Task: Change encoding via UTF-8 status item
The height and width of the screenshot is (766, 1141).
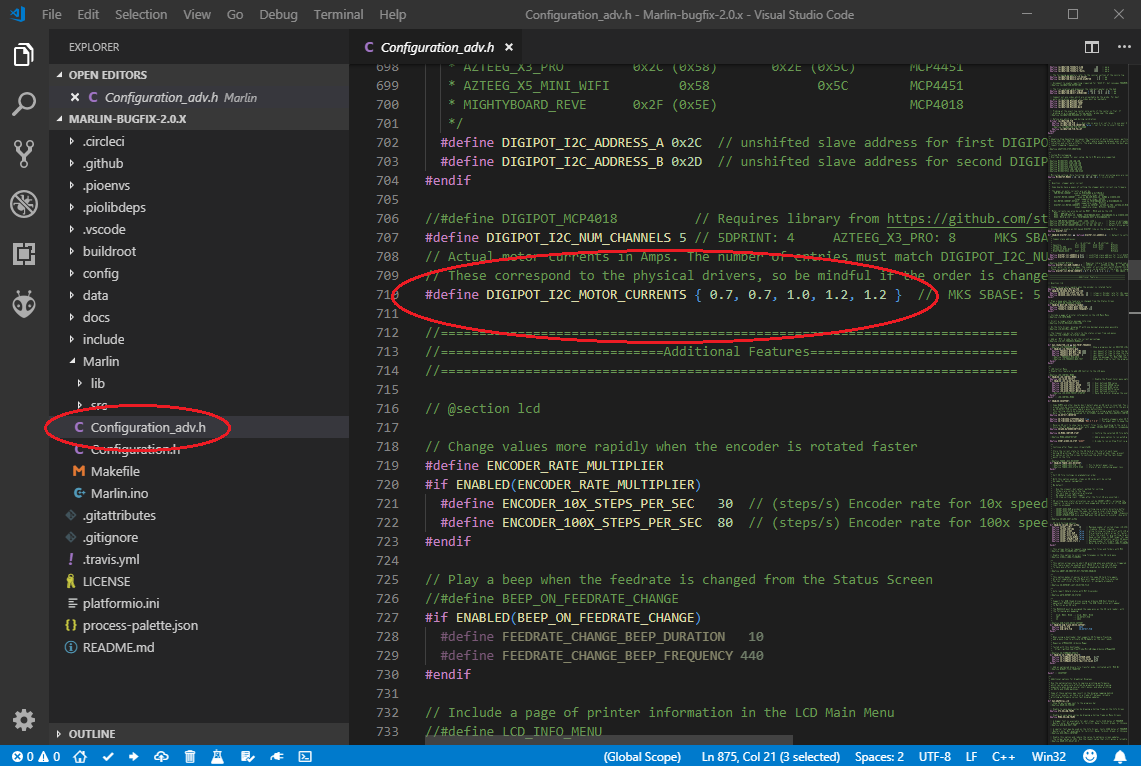Action: click(x=934, y=757)
